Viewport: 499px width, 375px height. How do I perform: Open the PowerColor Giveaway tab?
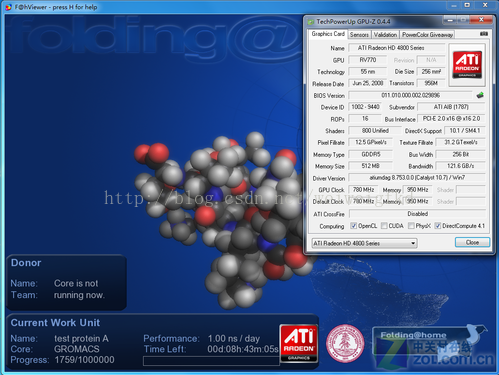427,35
